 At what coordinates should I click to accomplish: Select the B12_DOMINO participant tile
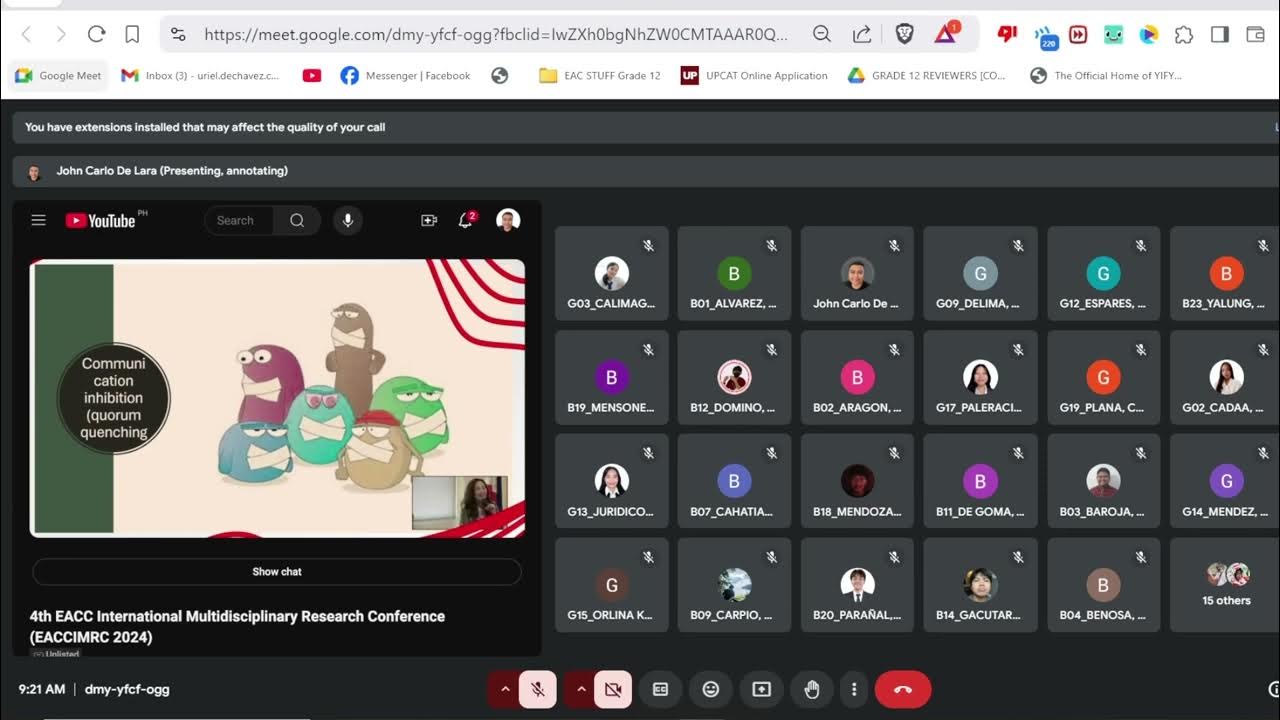coord(734,377)
